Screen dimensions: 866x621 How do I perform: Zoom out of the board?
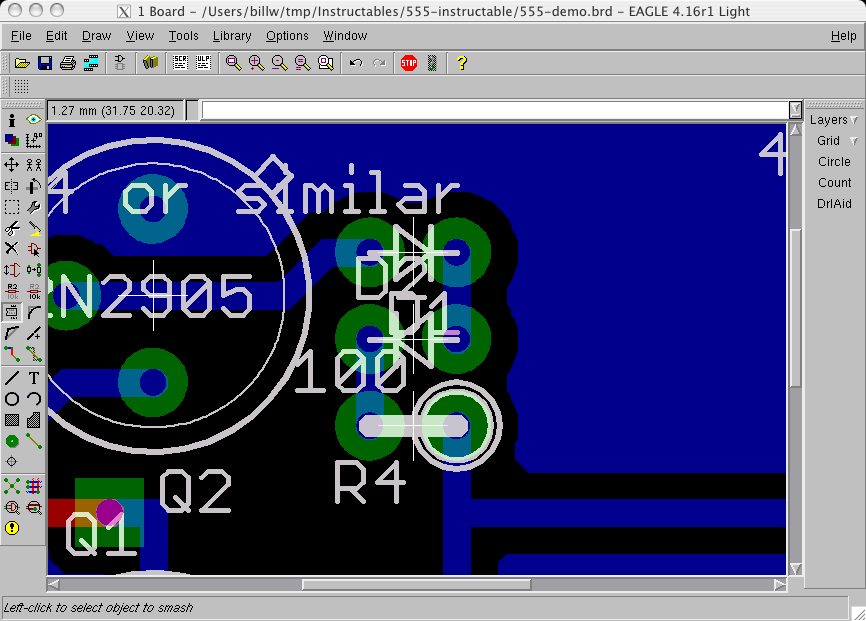click(279, 63)
